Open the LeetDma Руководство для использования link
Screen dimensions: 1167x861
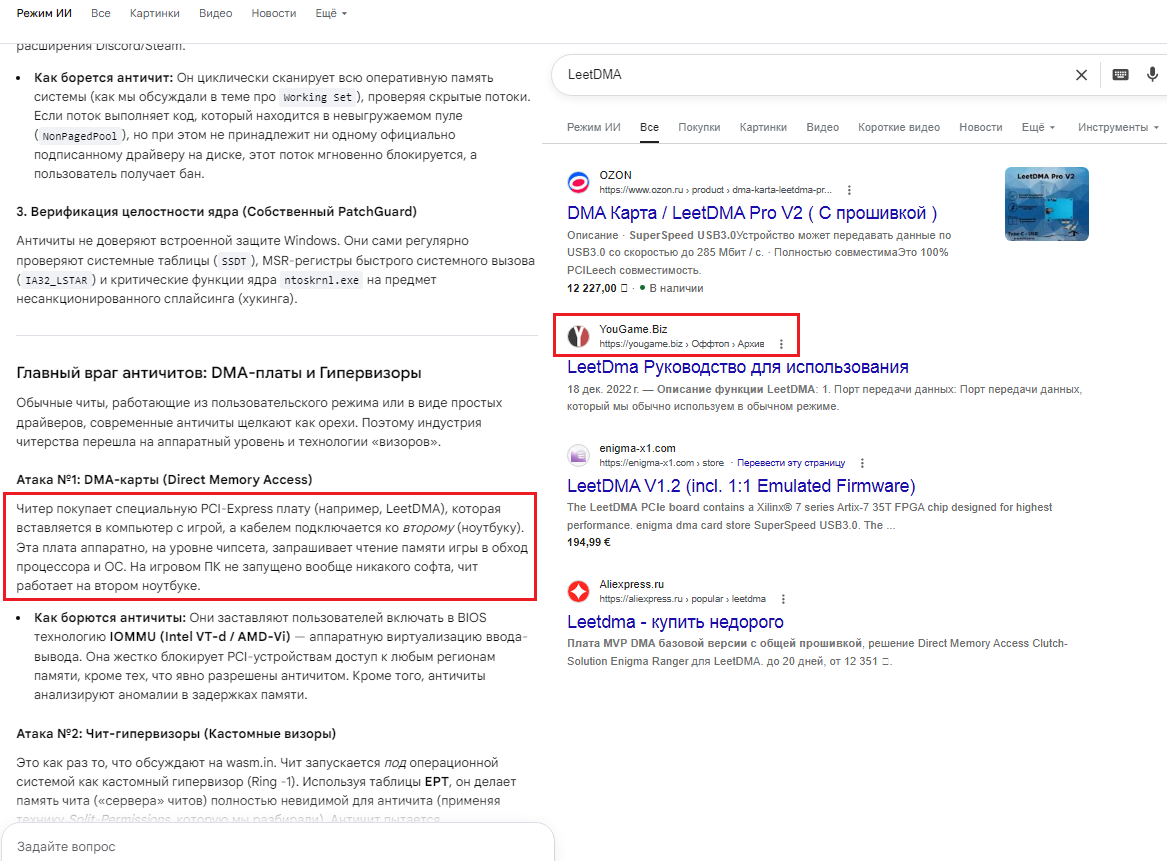pos(738,367)
